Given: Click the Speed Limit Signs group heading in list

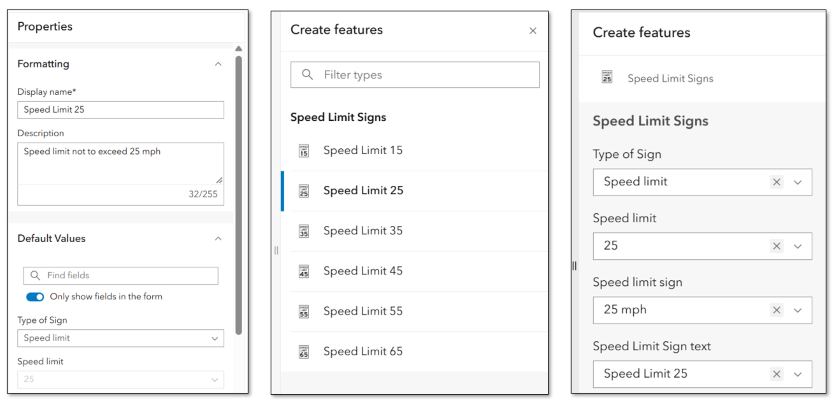Looking at the screenshot, I should click(338, 117).
